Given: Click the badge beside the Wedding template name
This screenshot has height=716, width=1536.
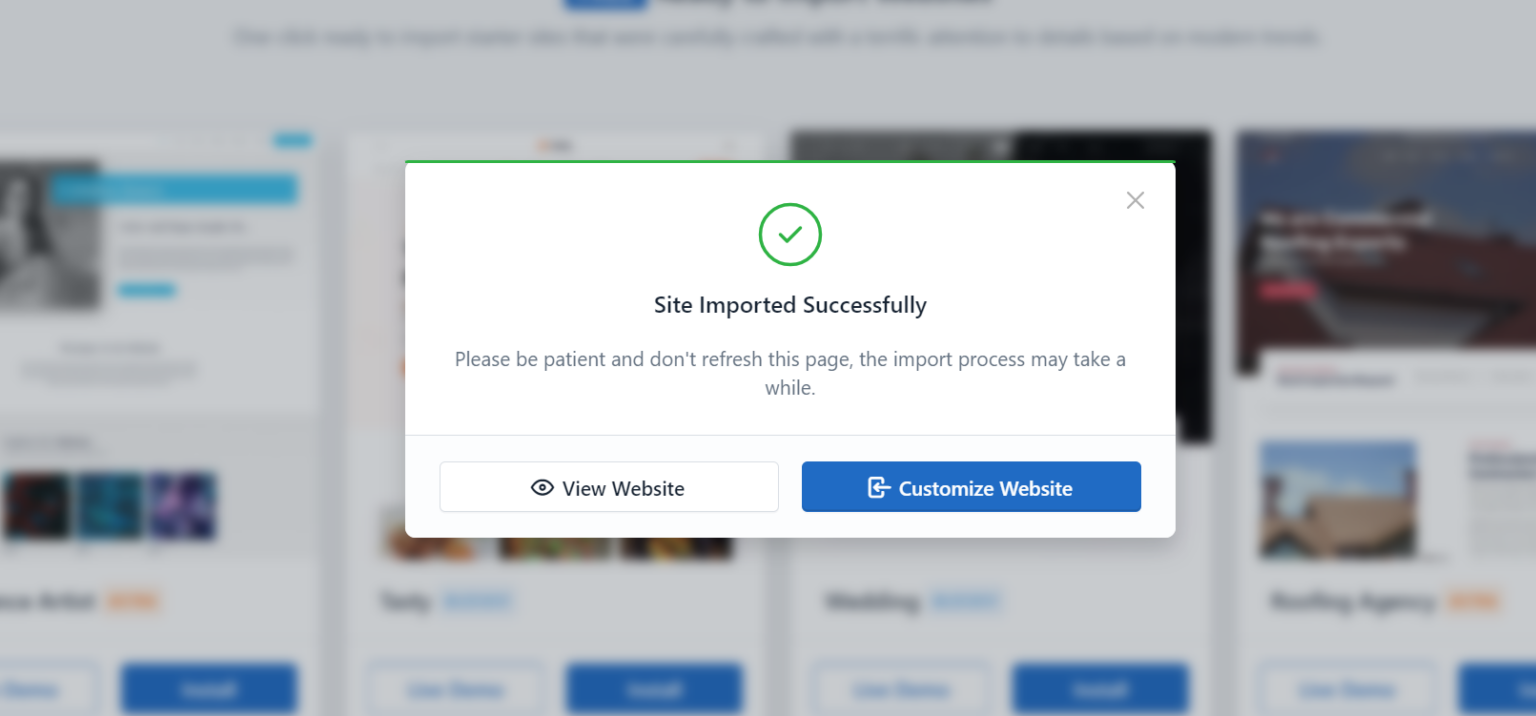Looking at the screenshot, I should point(966,601).
